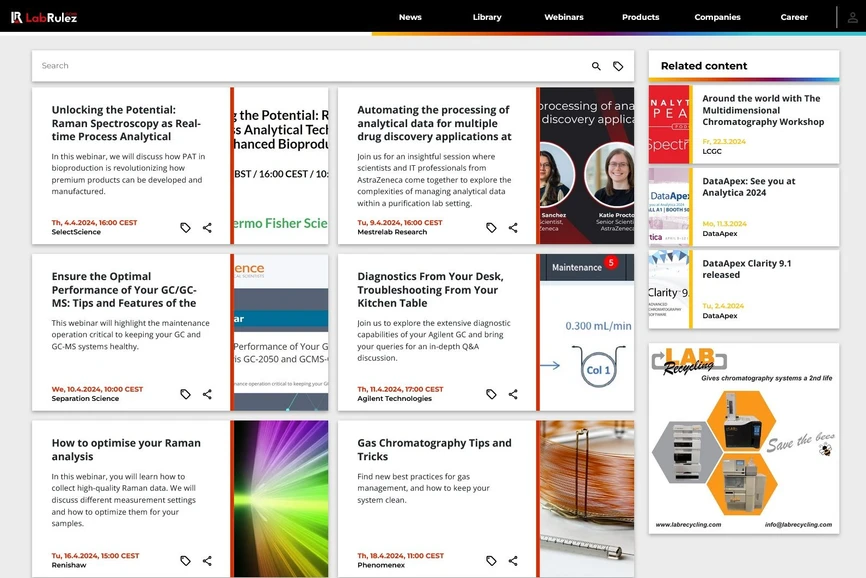Click the AstraZeneca speakers thumbnail image
This screenshot has width=866, height=578.
click(x=587, y=166)
